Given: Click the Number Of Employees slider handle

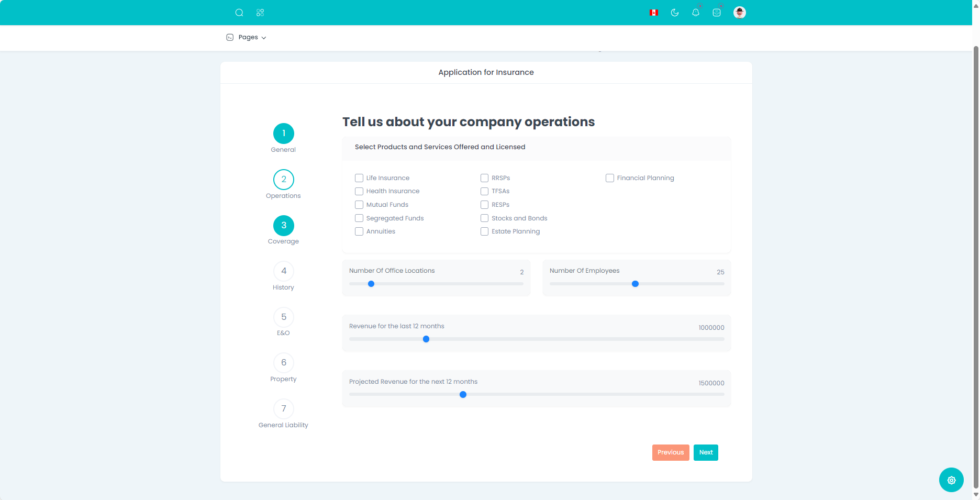Looking at the screenshot, I should [x=635, y=284].
